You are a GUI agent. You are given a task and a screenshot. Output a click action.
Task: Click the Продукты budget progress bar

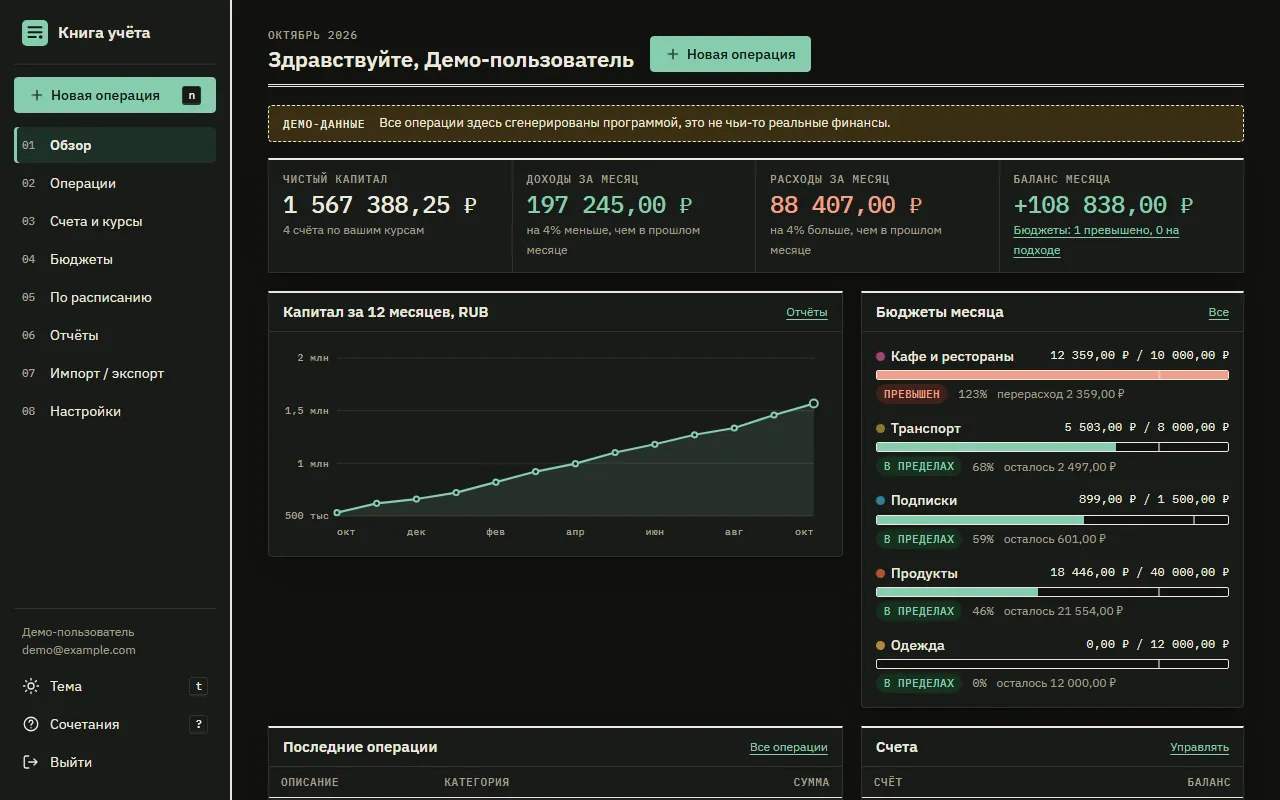[x=1052, y=592]
